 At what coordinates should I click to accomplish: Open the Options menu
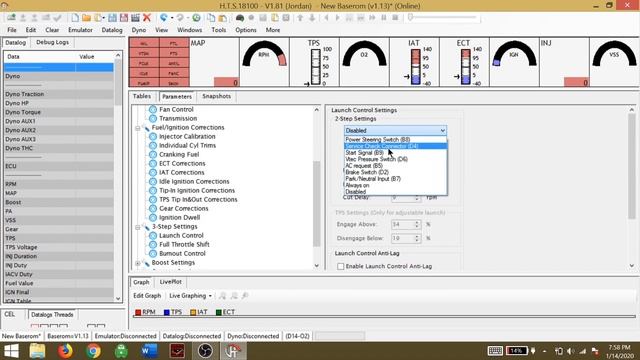coord(246,30)
